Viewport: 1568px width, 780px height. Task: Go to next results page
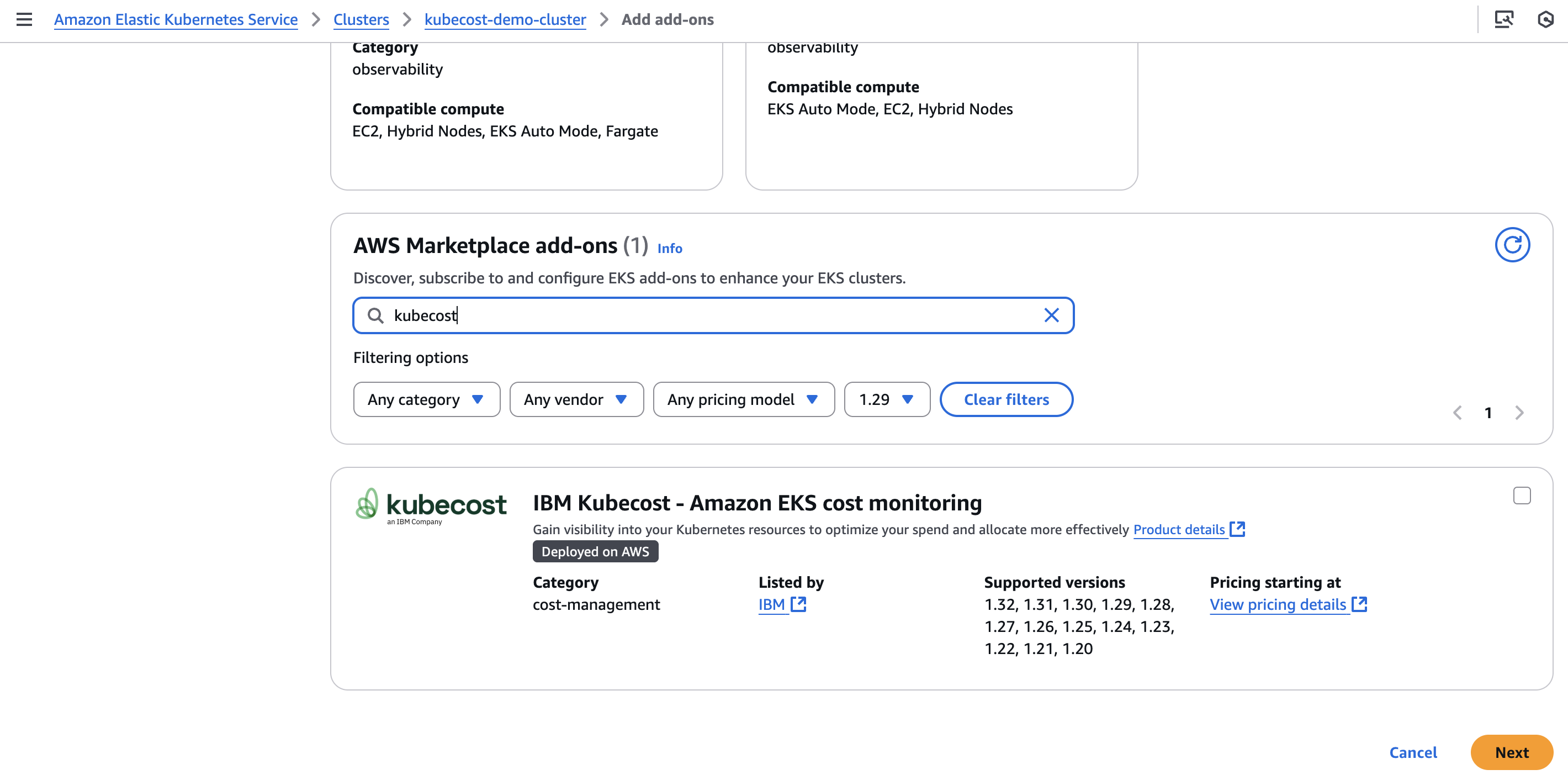(x=1519, y=413)
